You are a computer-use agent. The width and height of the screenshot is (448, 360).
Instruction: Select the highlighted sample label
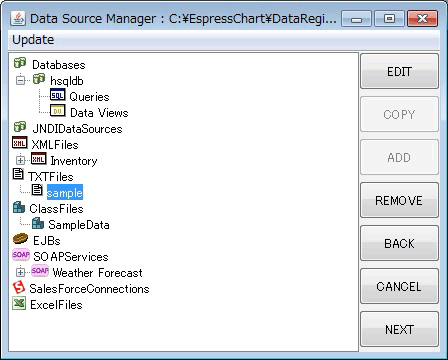pos(65,193)
